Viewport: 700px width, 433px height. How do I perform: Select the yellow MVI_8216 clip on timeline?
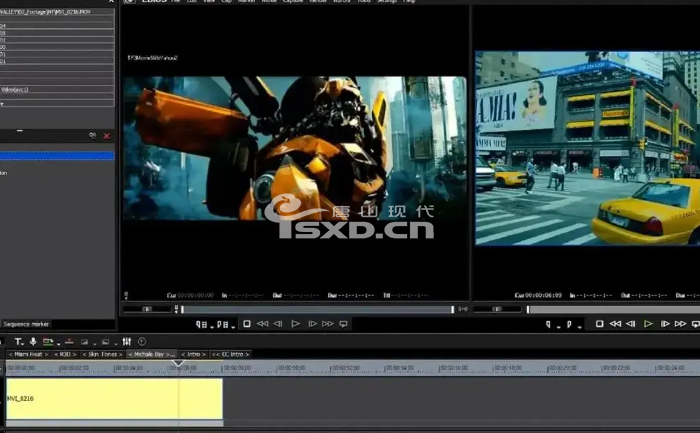tap(114, 399)
